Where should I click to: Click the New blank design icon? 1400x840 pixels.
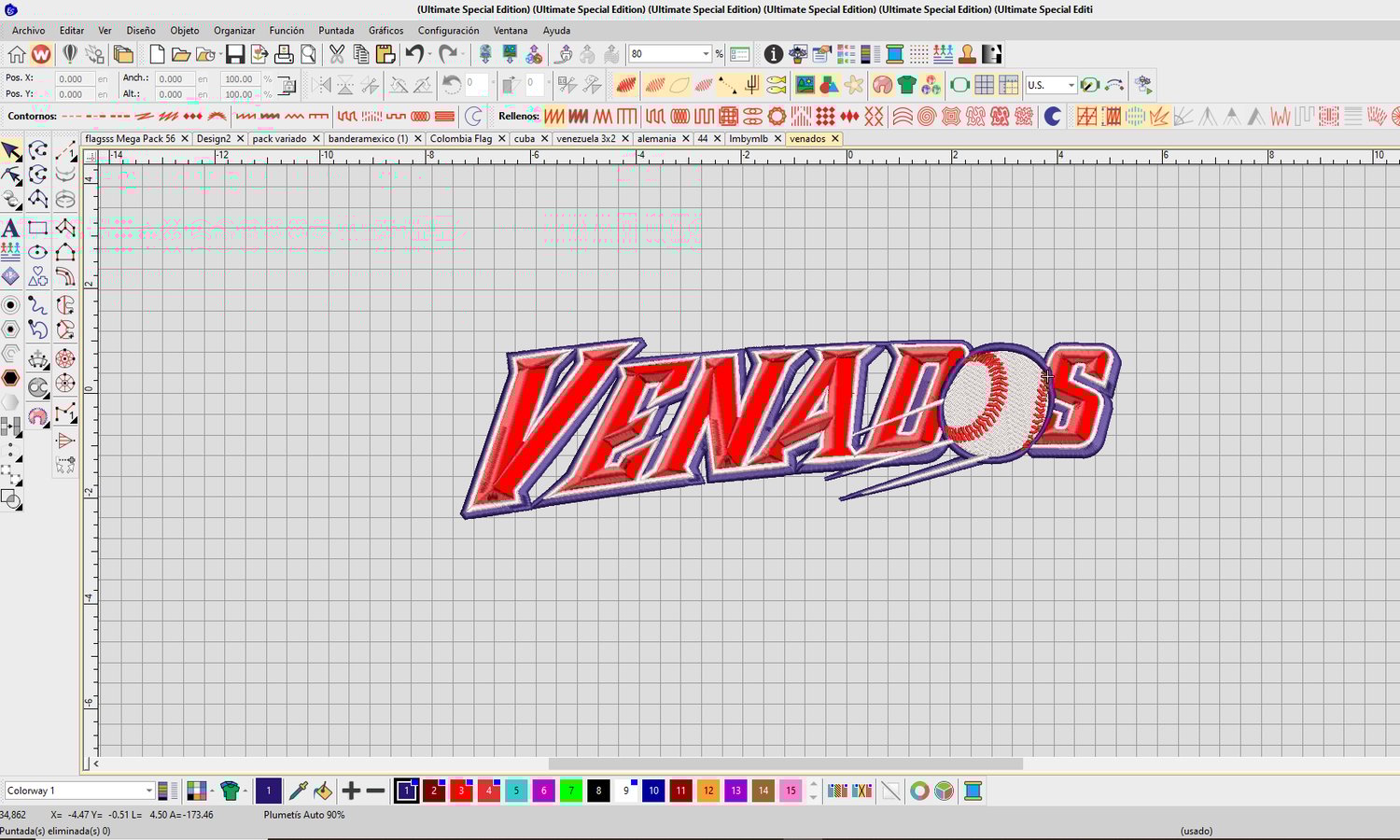pyautogui.click(x=157, y=54)
